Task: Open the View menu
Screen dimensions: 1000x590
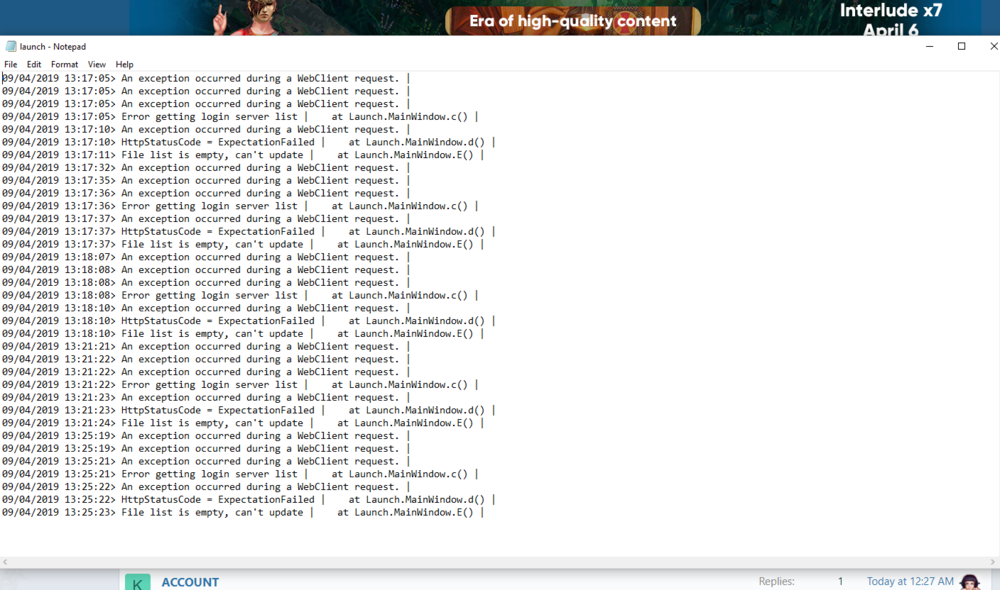Action: 96,65
